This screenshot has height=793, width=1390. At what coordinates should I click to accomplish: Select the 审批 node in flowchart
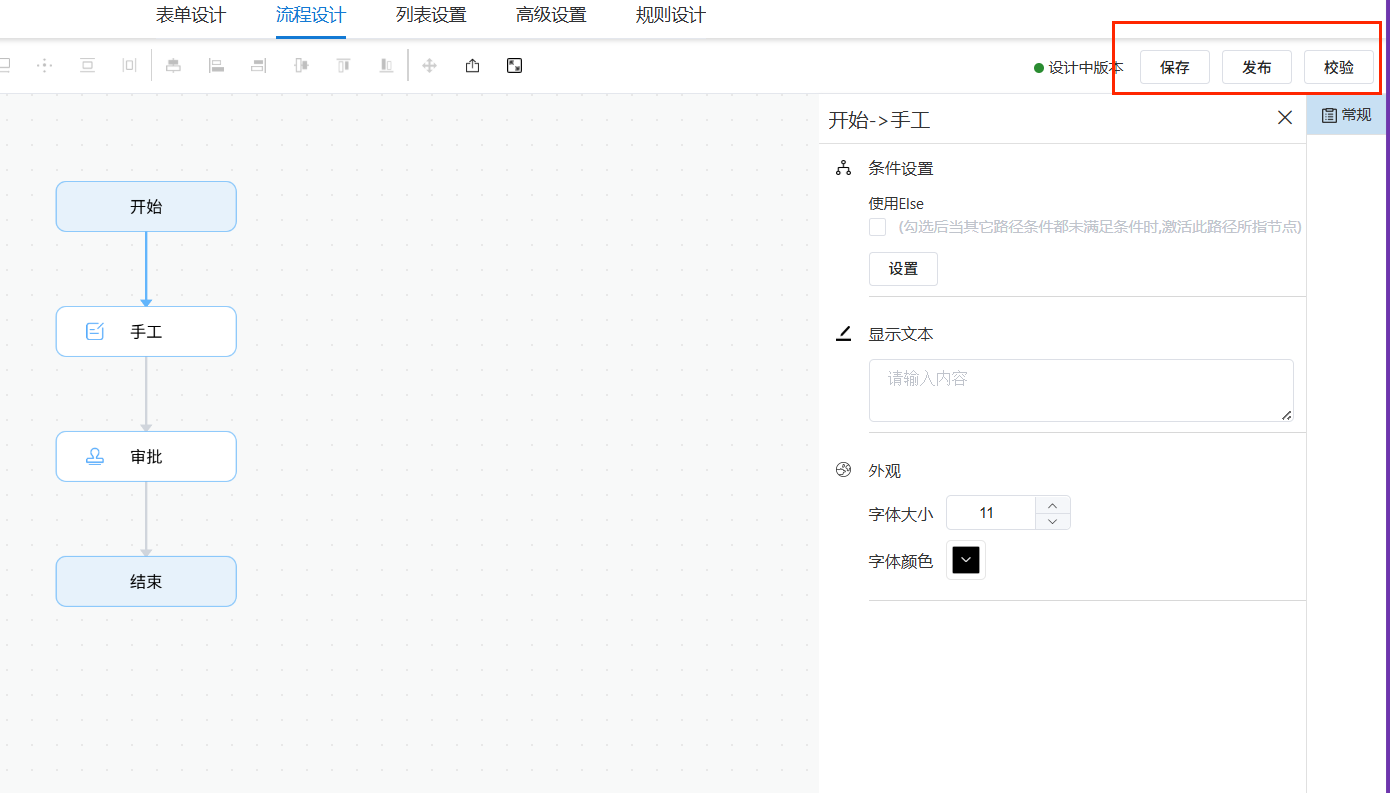point(146,456)
